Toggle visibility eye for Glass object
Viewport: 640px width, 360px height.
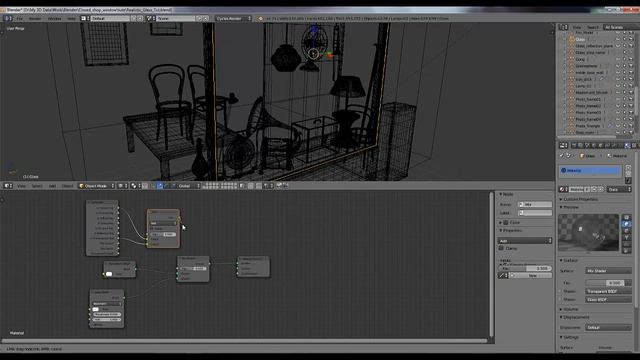tap(618, 40)
